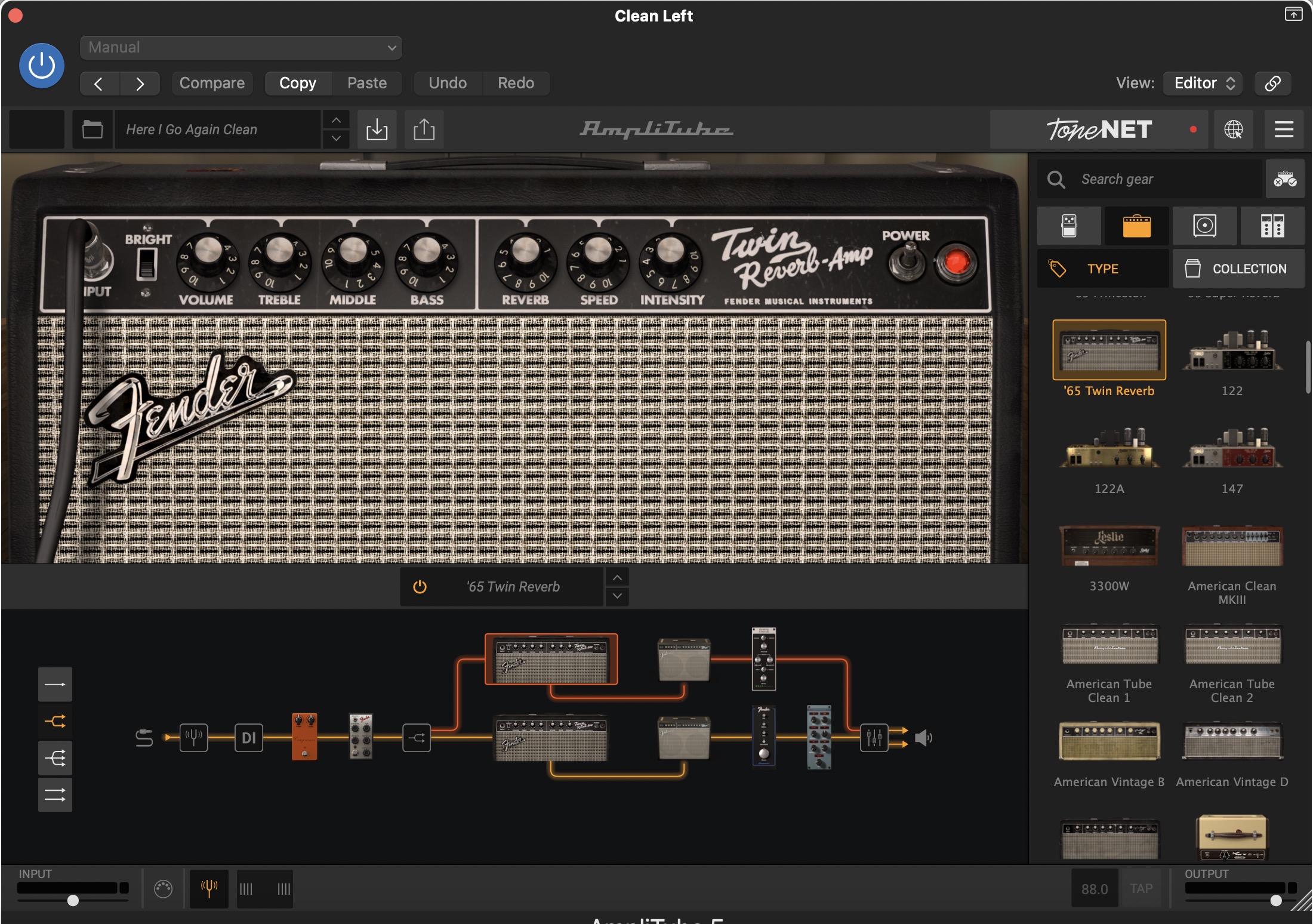Click the 88.0 tempo value field
The width and height of the screenshot is (1313, 924).
tap(1095, 889)
